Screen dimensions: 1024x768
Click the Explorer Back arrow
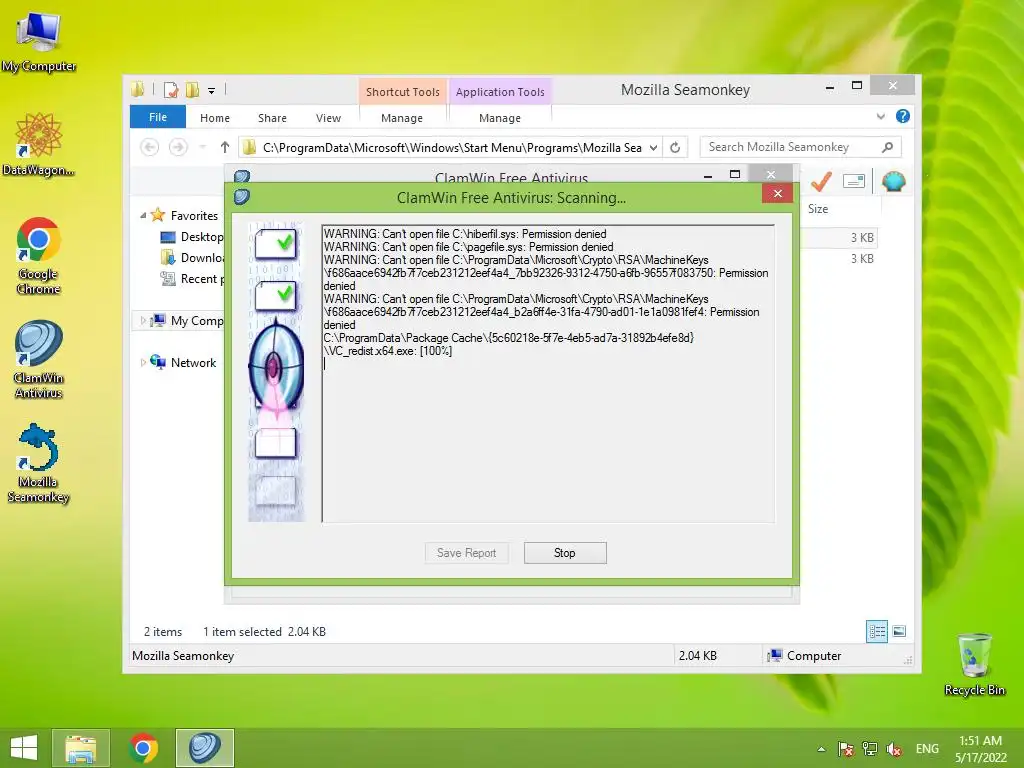(x=150, y=148)
